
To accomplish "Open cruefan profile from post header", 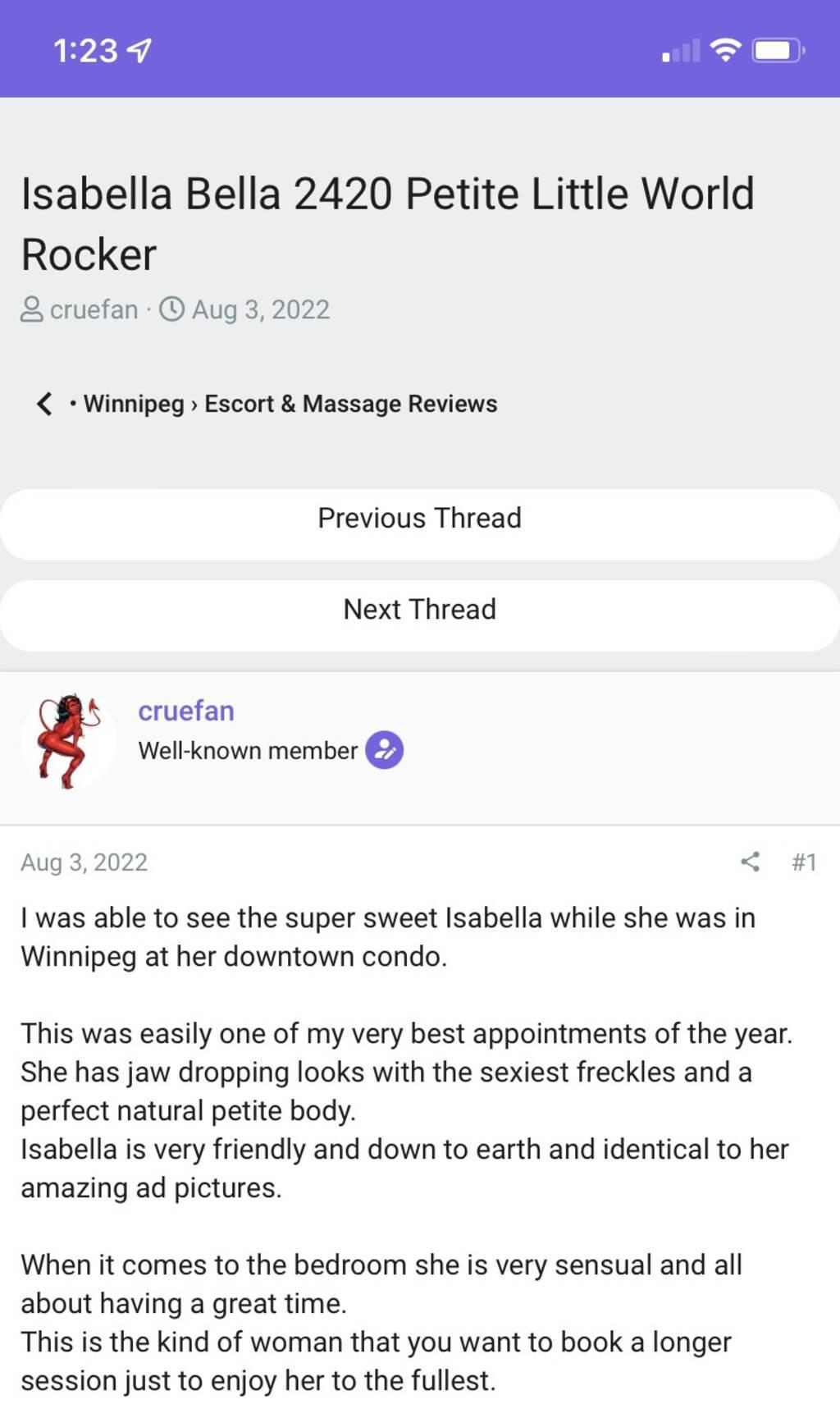I will 185,711.
